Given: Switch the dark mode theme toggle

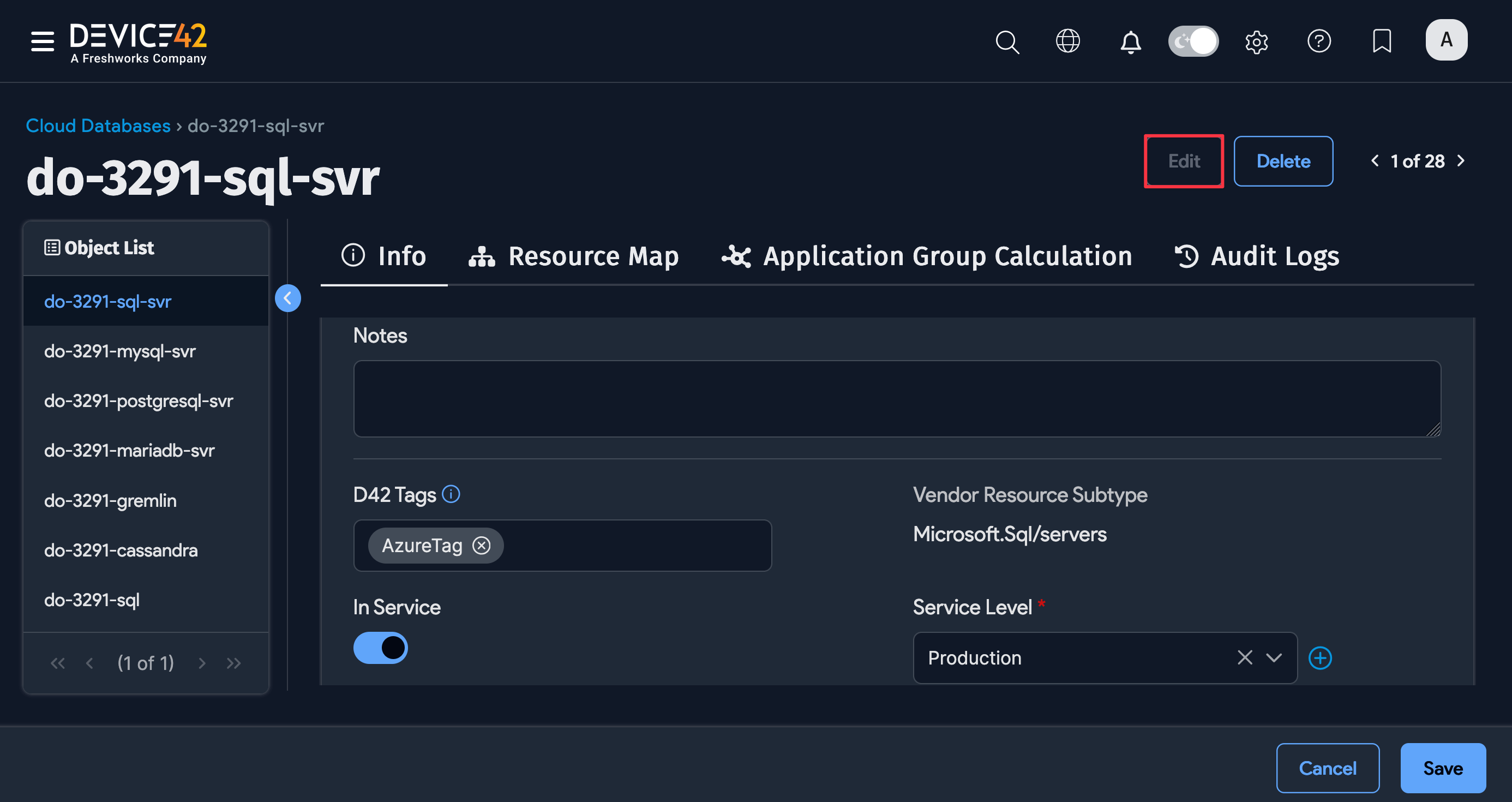Looking at the screenshot, I should click(1193, 41).
